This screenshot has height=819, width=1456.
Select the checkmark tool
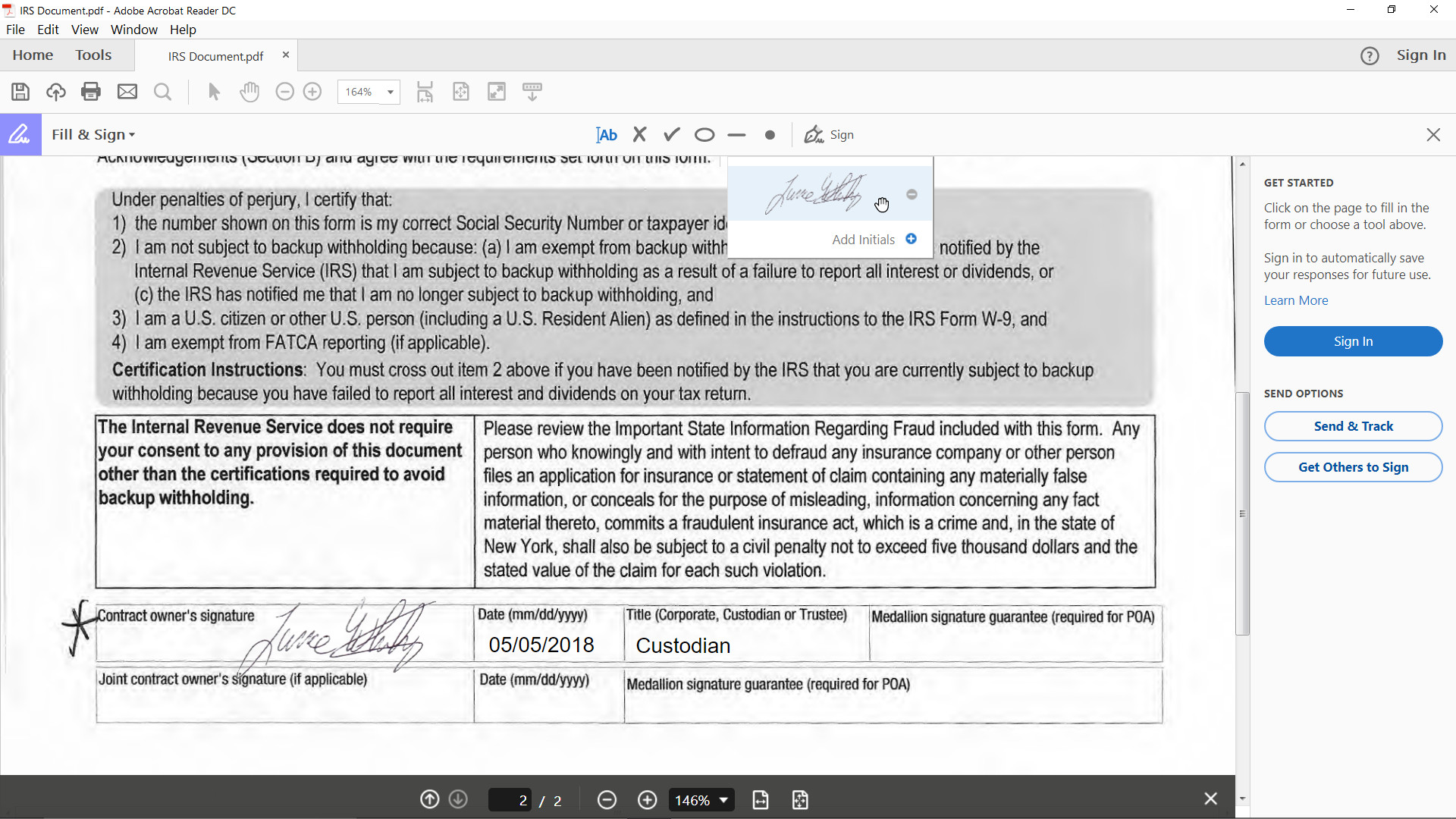pos(671,135)
